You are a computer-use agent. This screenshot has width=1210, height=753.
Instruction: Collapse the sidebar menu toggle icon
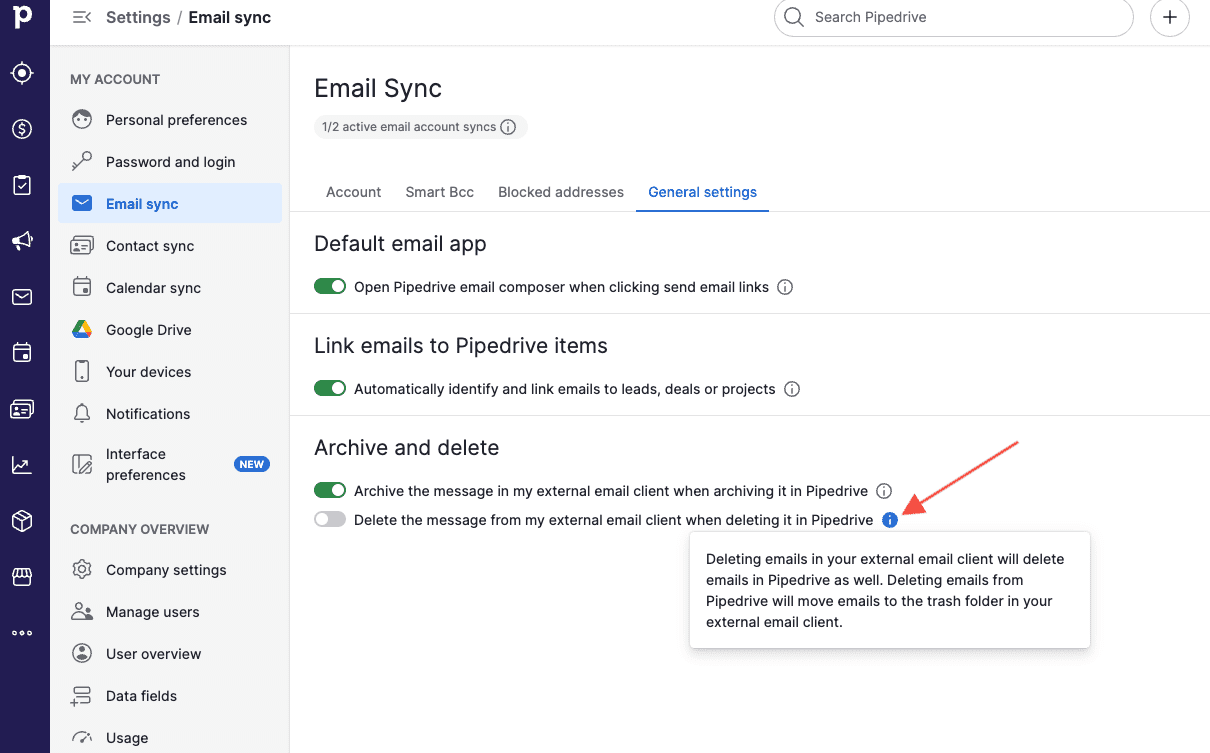click(82, 17)
